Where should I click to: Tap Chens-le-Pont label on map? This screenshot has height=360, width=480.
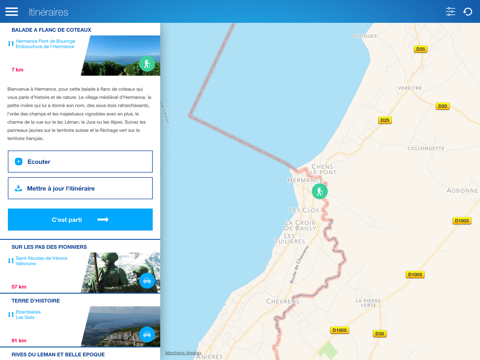[324, 169]
